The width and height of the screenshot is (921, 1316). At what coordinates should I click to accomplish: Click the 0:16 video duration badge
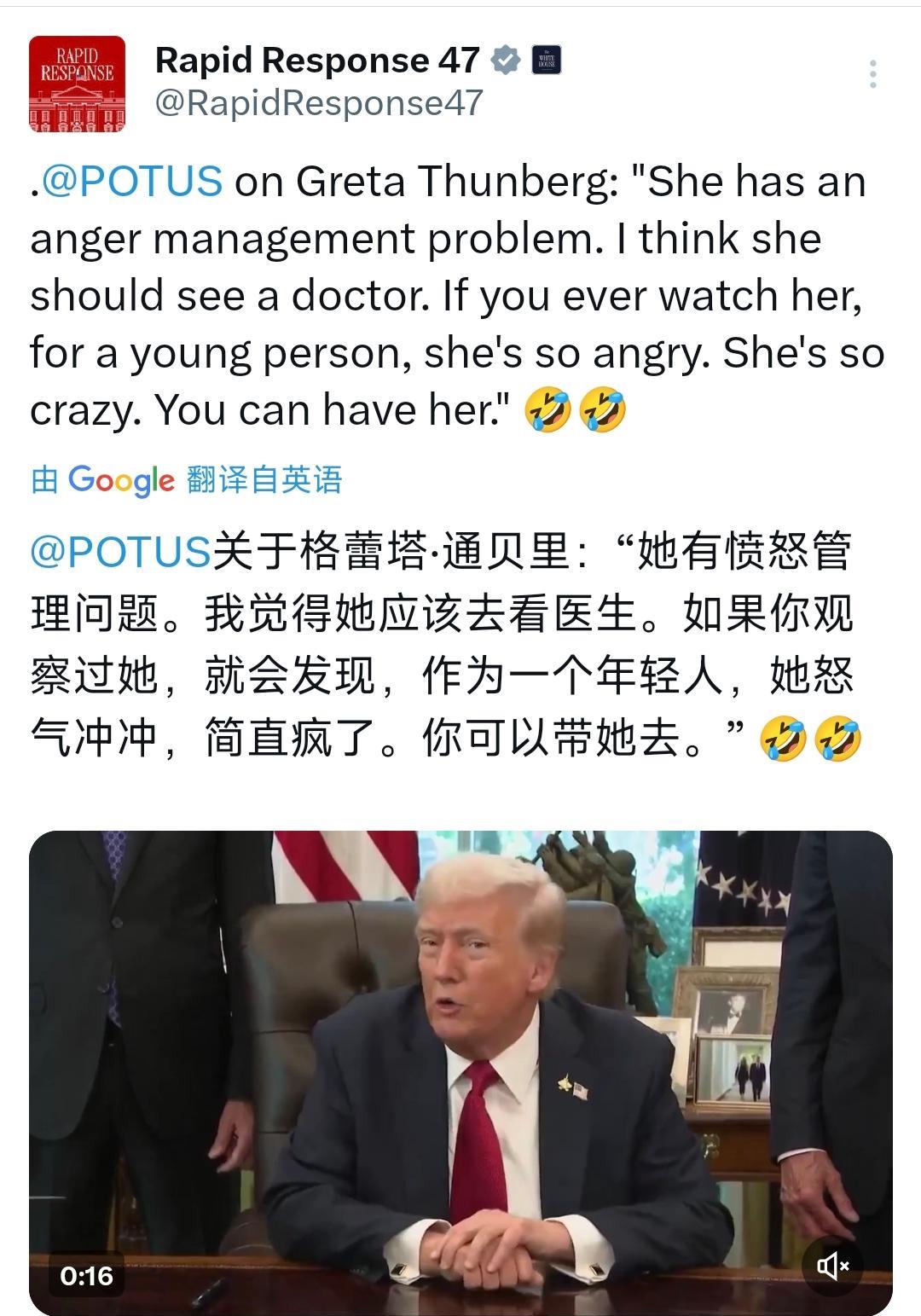(86, 1276)
